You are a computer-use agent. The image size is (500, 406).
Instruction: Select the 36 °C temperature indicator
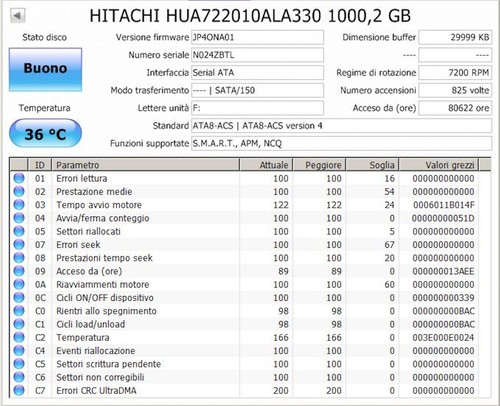(x=45, y=134)
